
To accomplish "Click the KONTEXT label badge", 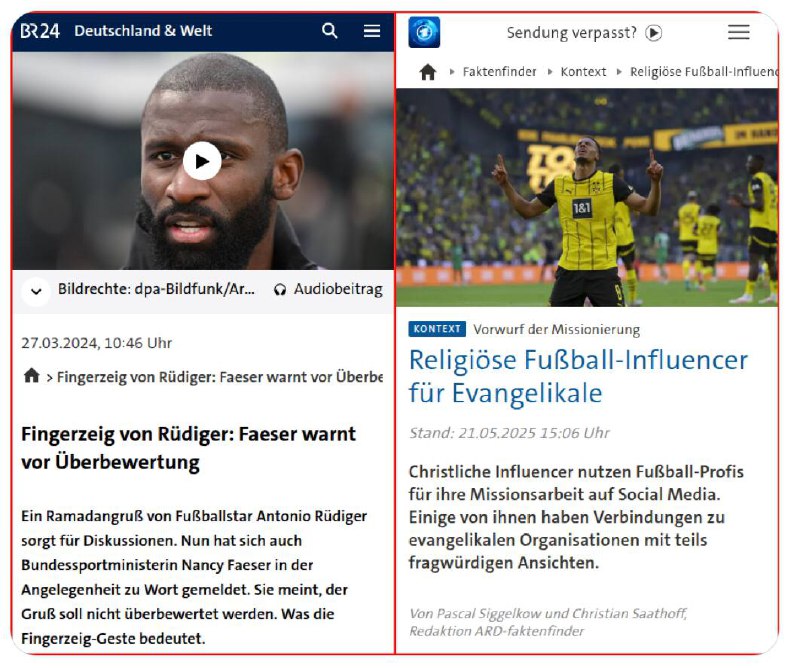I will coord(437,329).
